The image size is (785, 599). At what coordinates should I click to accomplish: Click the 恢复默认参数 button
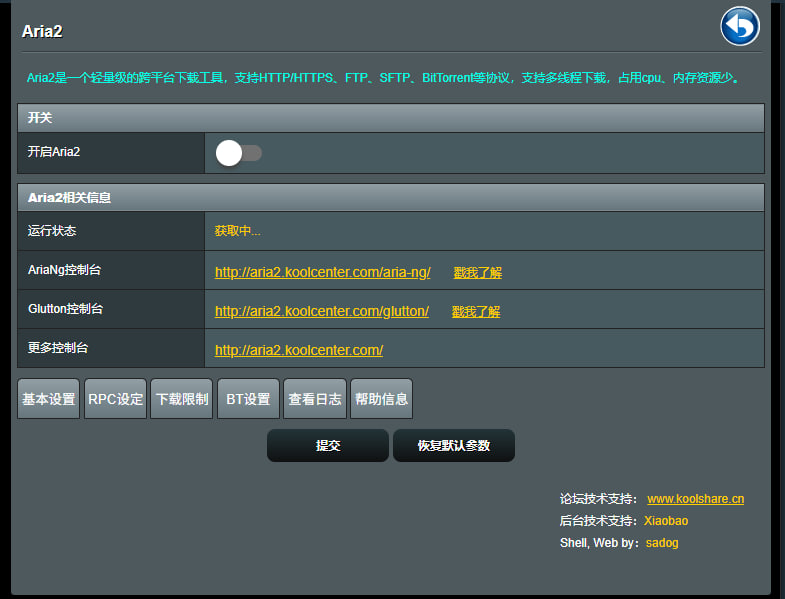point(453,445)
